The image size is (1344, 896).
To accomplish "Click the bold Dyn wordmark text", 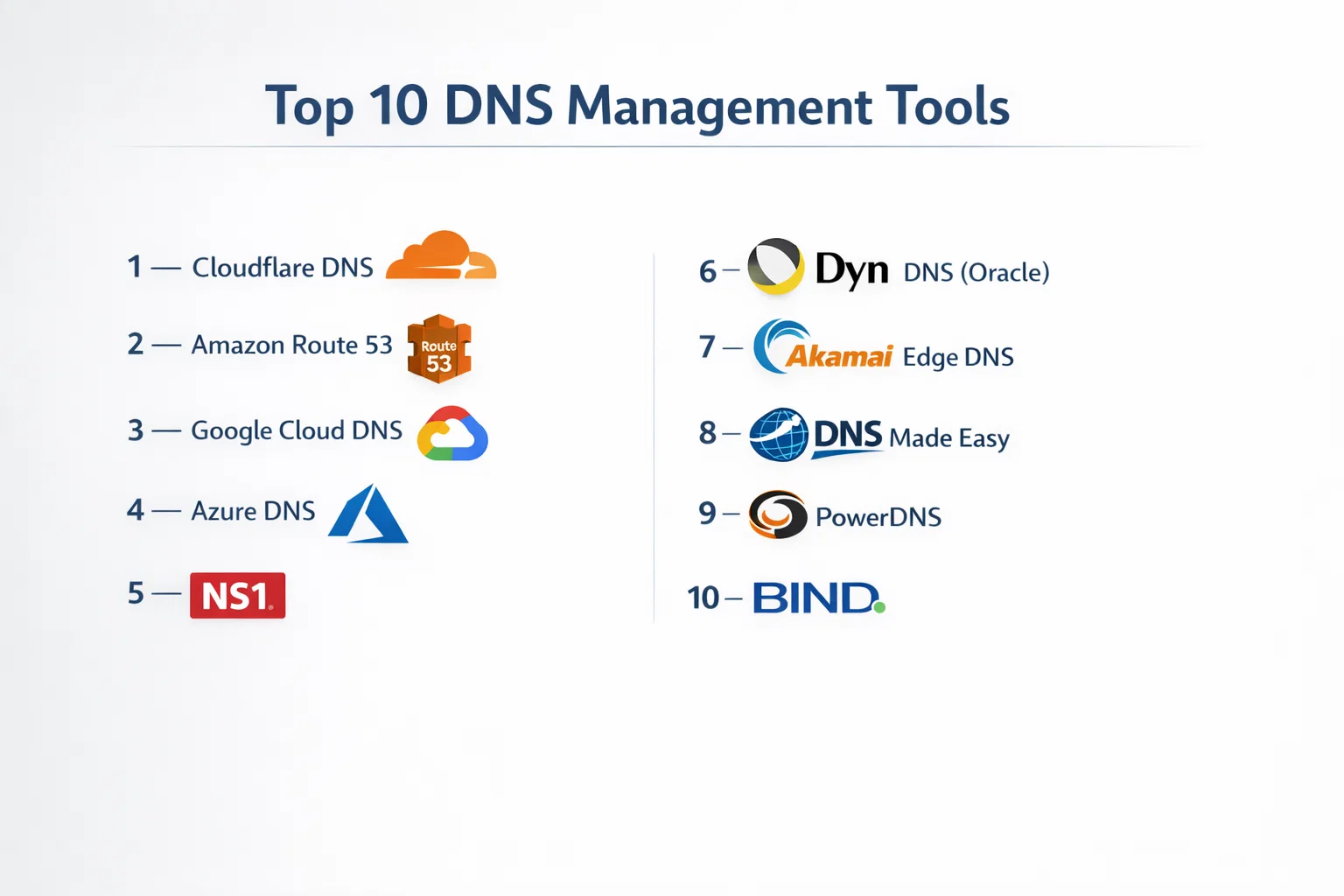I will point(851,269).
